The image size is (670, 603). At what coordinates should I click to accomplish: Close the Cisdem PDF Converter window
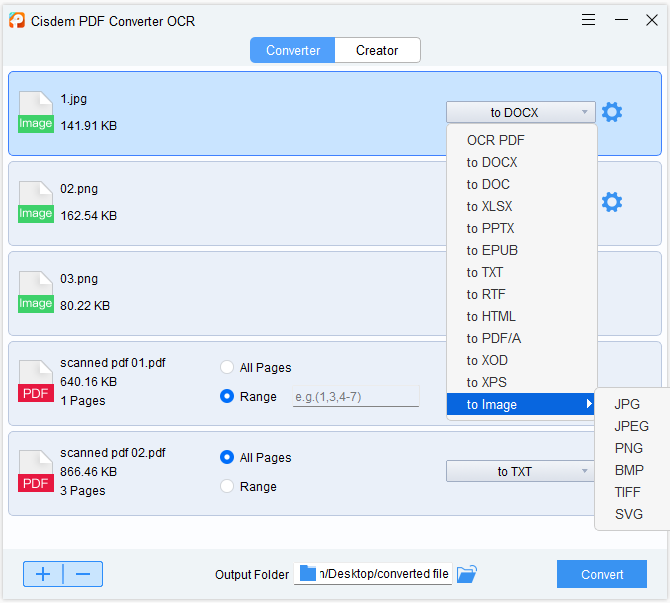pyautogui.click(x=652, y=20)
